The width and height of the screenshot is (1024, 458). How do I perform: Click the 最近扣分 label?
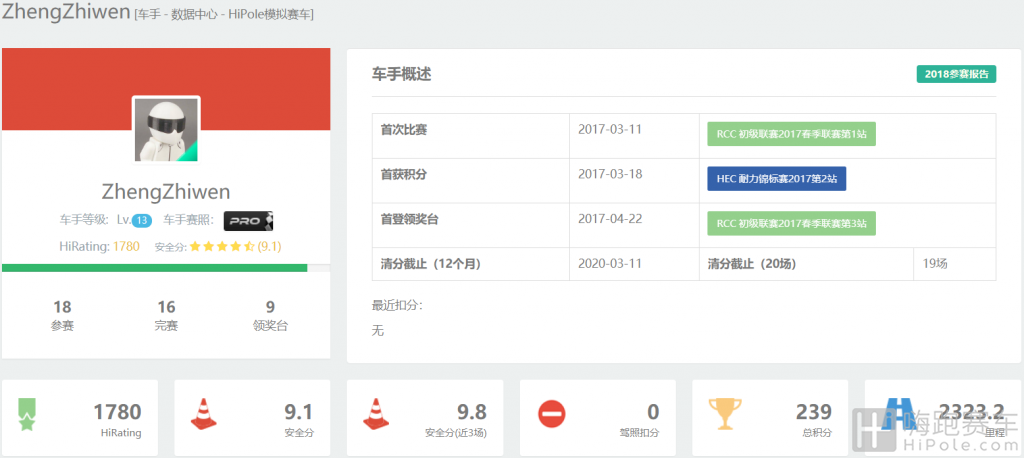(x=397, y=305)
